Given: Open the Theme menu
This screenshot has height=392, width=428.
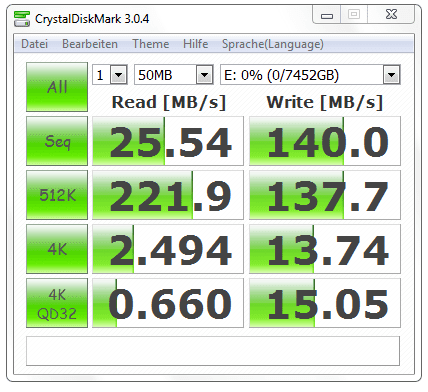Looking at the screenshot, I should tap(151, 44).
